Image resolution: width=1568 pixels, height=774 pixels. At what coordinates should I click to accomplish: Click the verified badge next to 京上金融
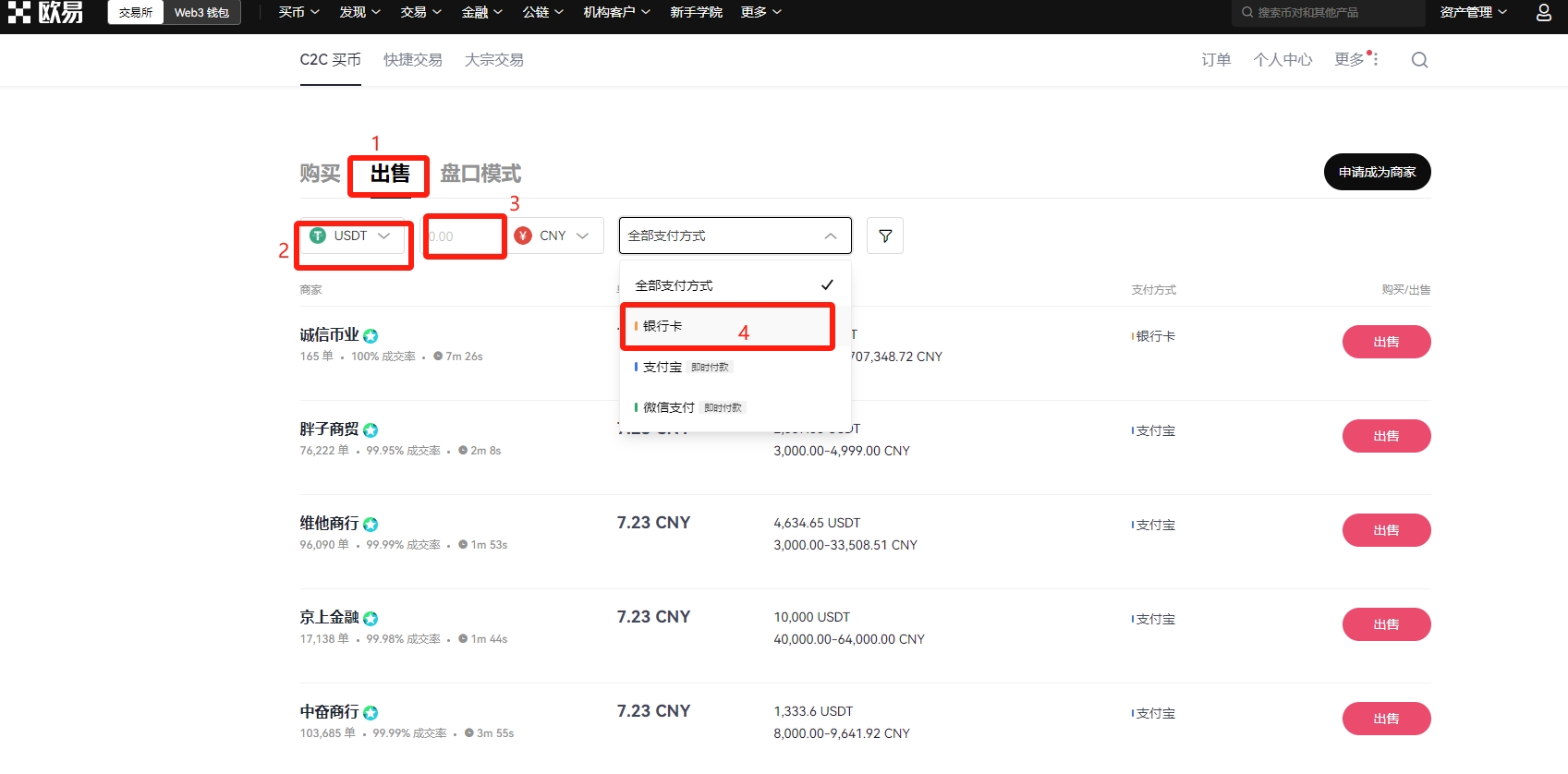pos(371,619)
